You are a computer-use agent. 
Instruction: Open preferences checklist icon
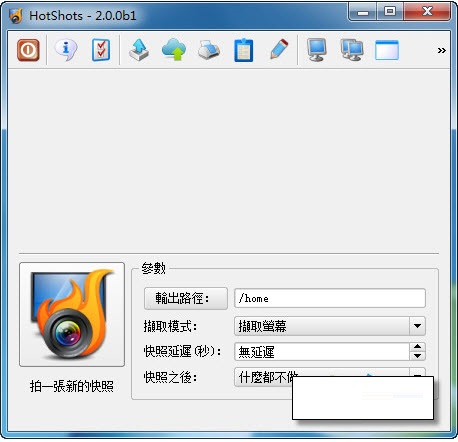[101, 50]
